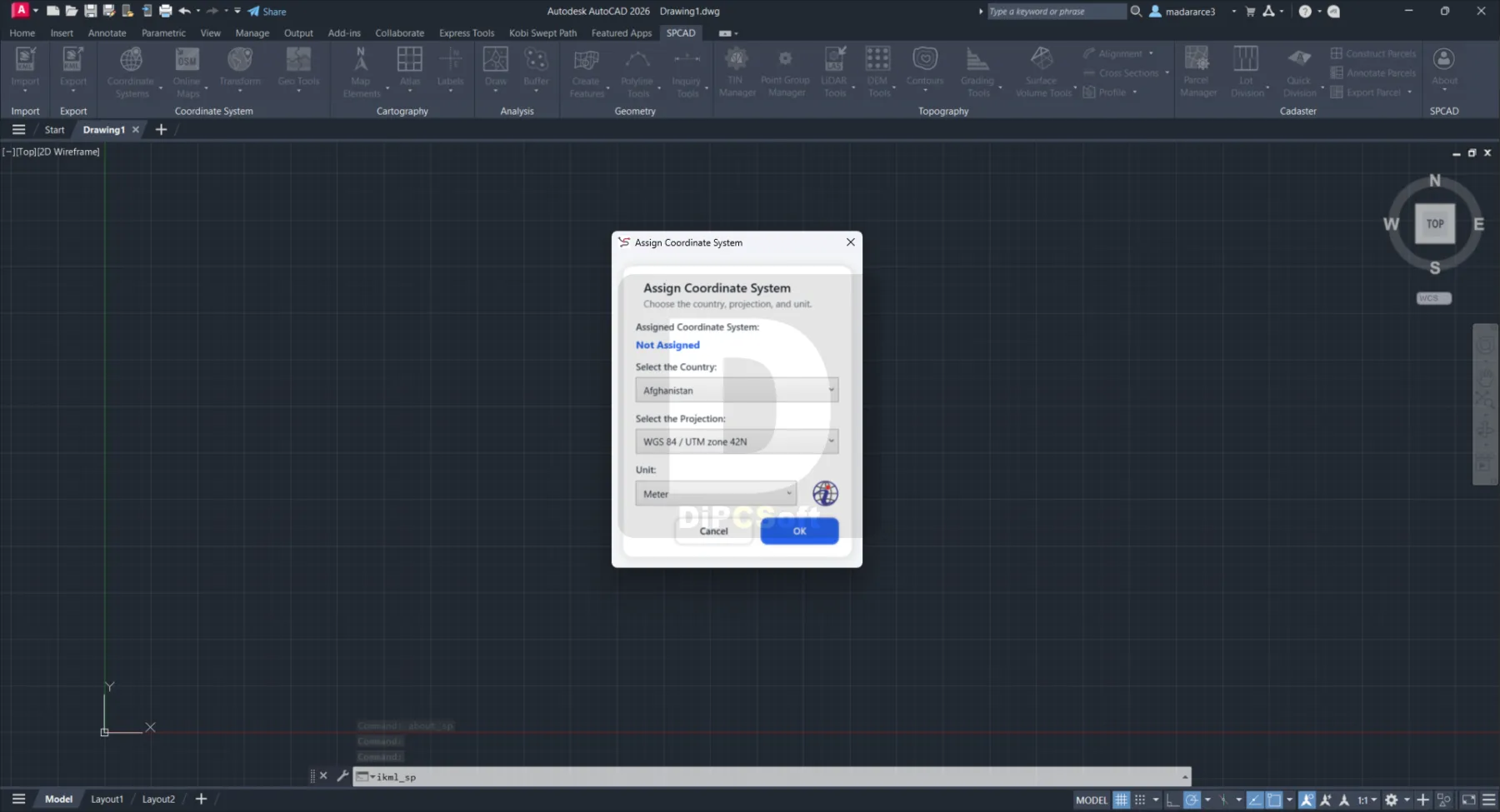Click the Labels tool icon
This screenshot has height=812, width=1500.
click(450, 60)
